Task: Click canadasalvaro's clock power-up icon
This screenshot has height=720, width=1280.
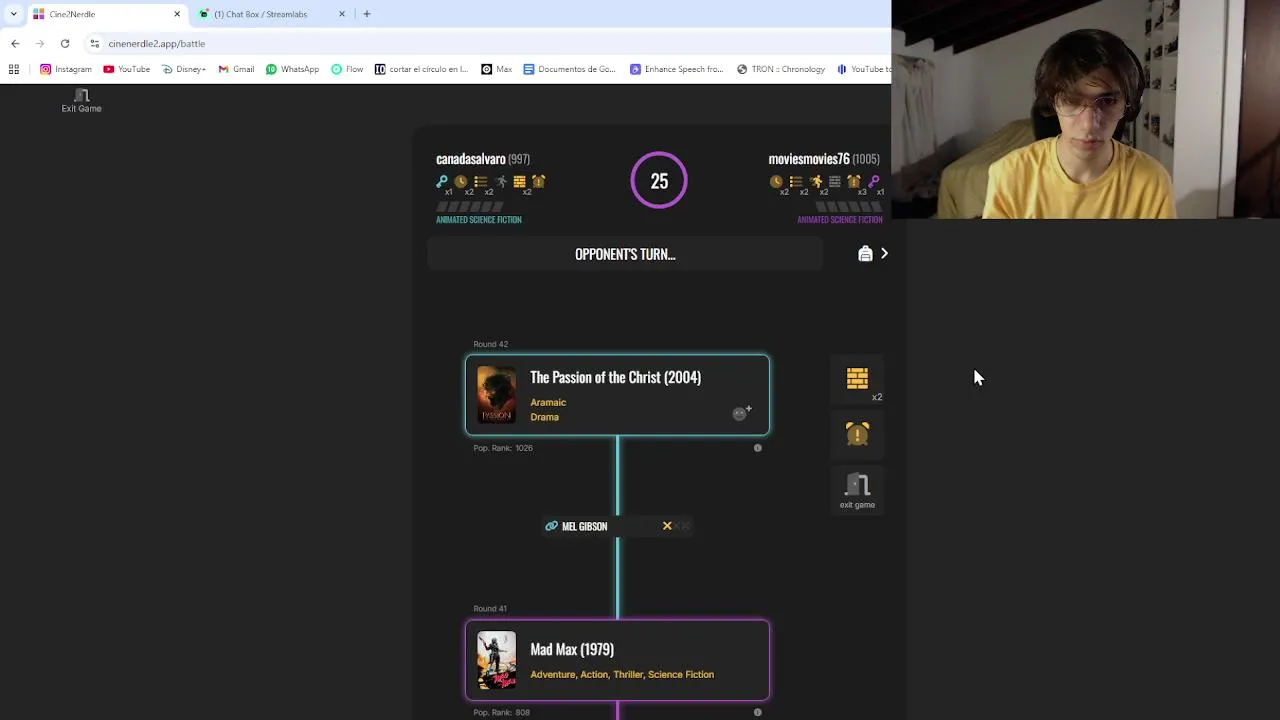Action: pos(461,181)
